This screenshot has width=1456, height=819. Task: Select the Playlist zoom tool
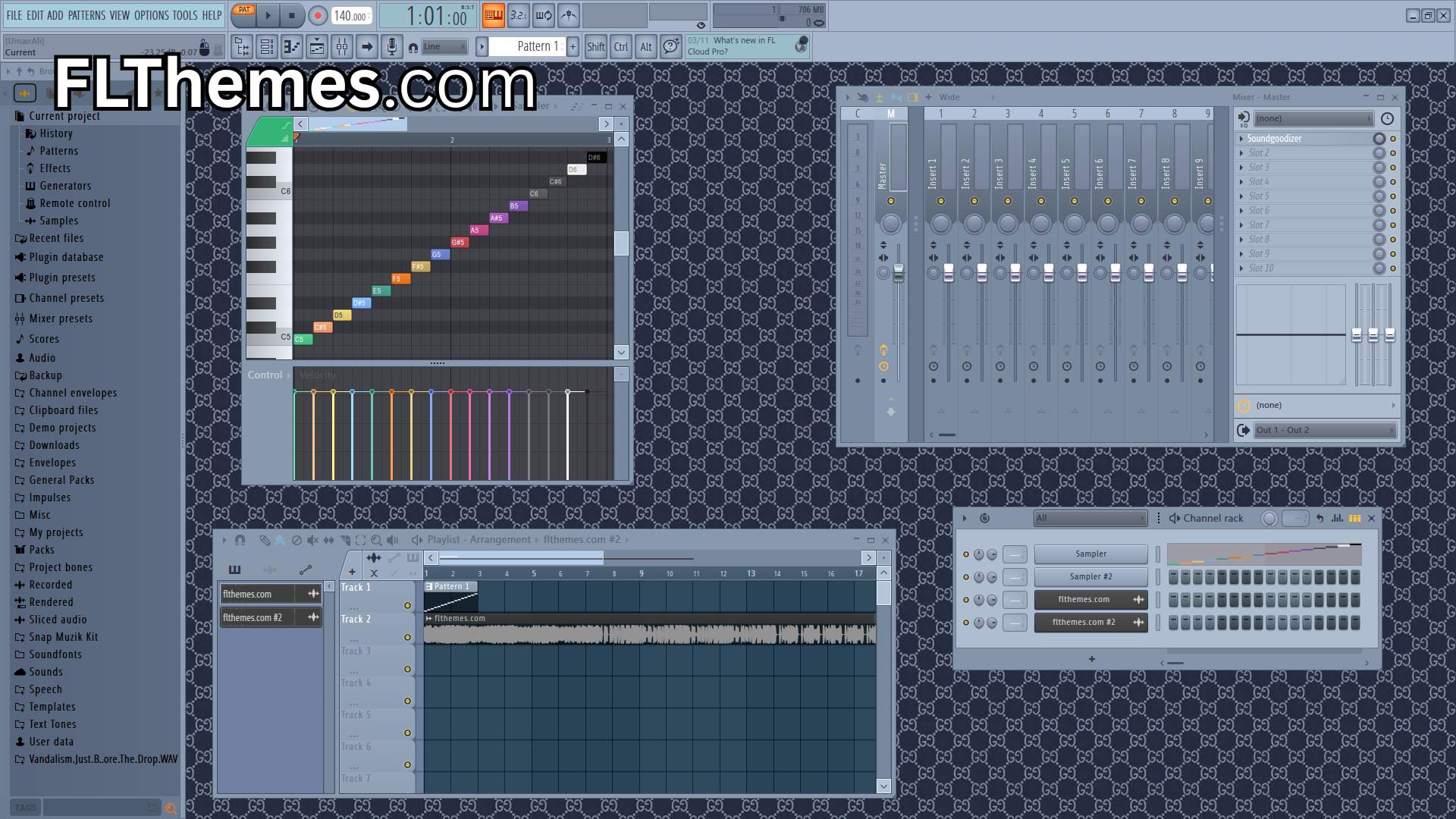[x=376, y=540]
